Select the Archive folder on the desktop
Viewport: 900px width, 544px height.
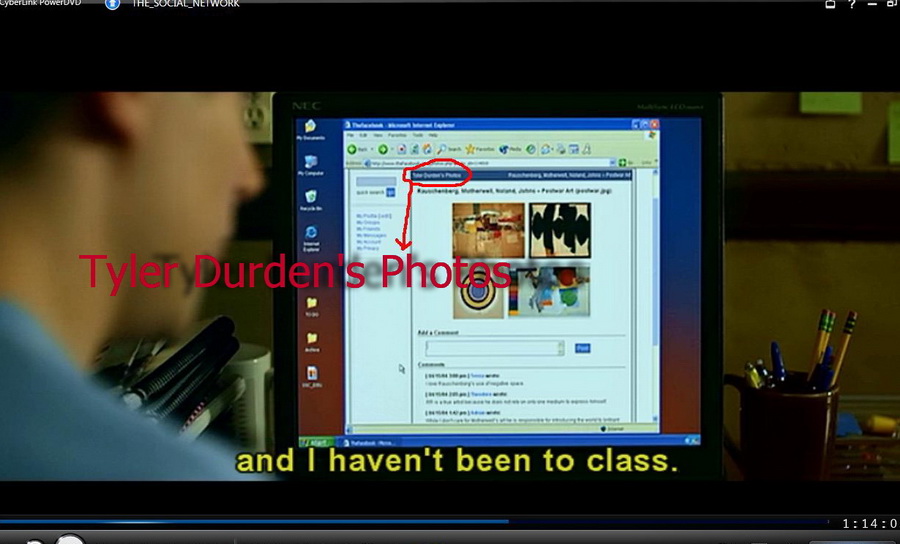[x=312, y=342]
